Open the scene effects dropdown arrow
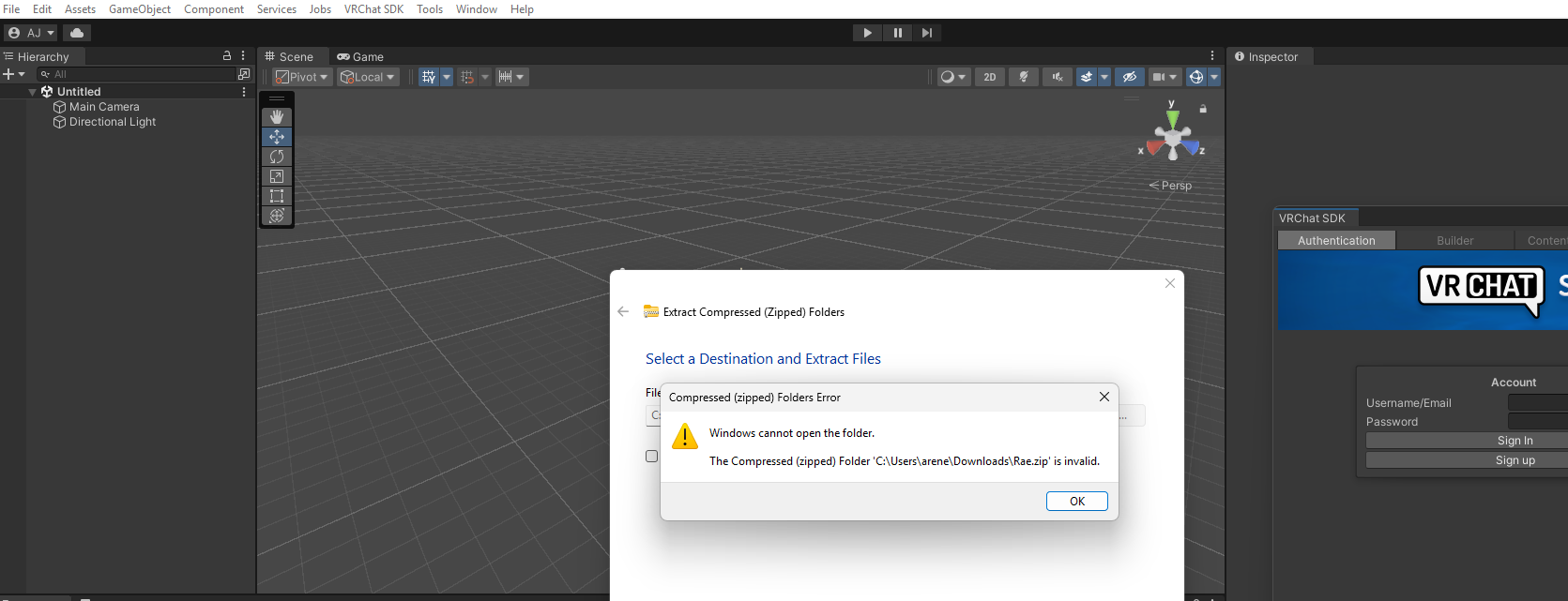The image size is (1568, 601). click(x=1104, y=77)
